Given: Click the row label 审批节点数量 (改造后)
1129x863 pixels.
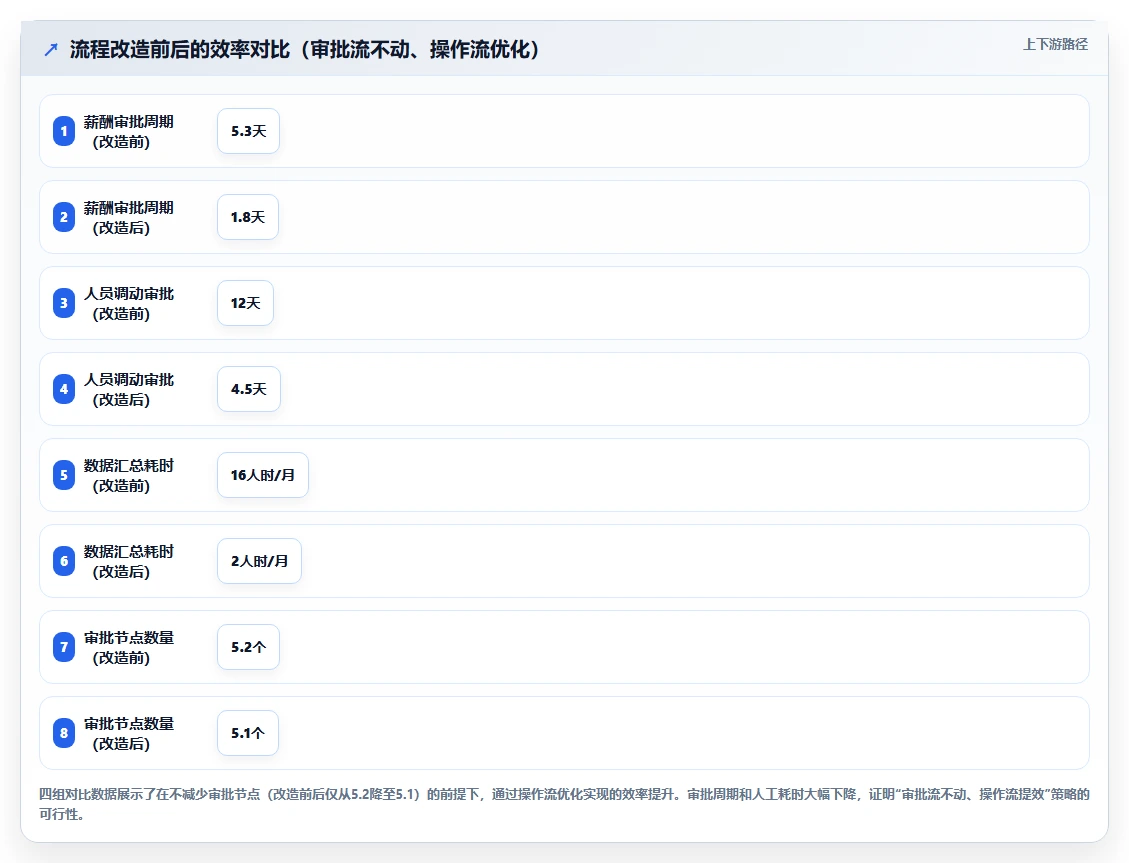Looking at the screenshot, I should (x=129, y=733).
